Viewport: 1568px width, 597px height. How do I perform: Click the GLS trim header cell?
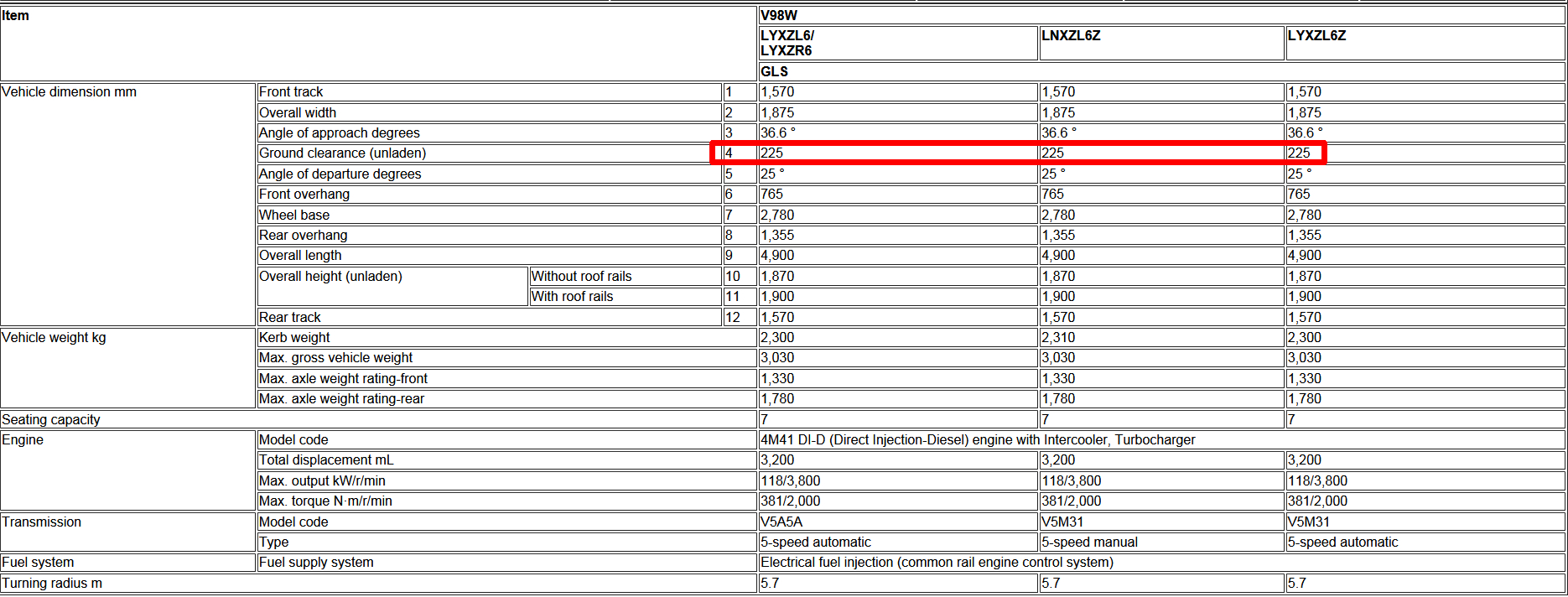(x=774, y=72)
